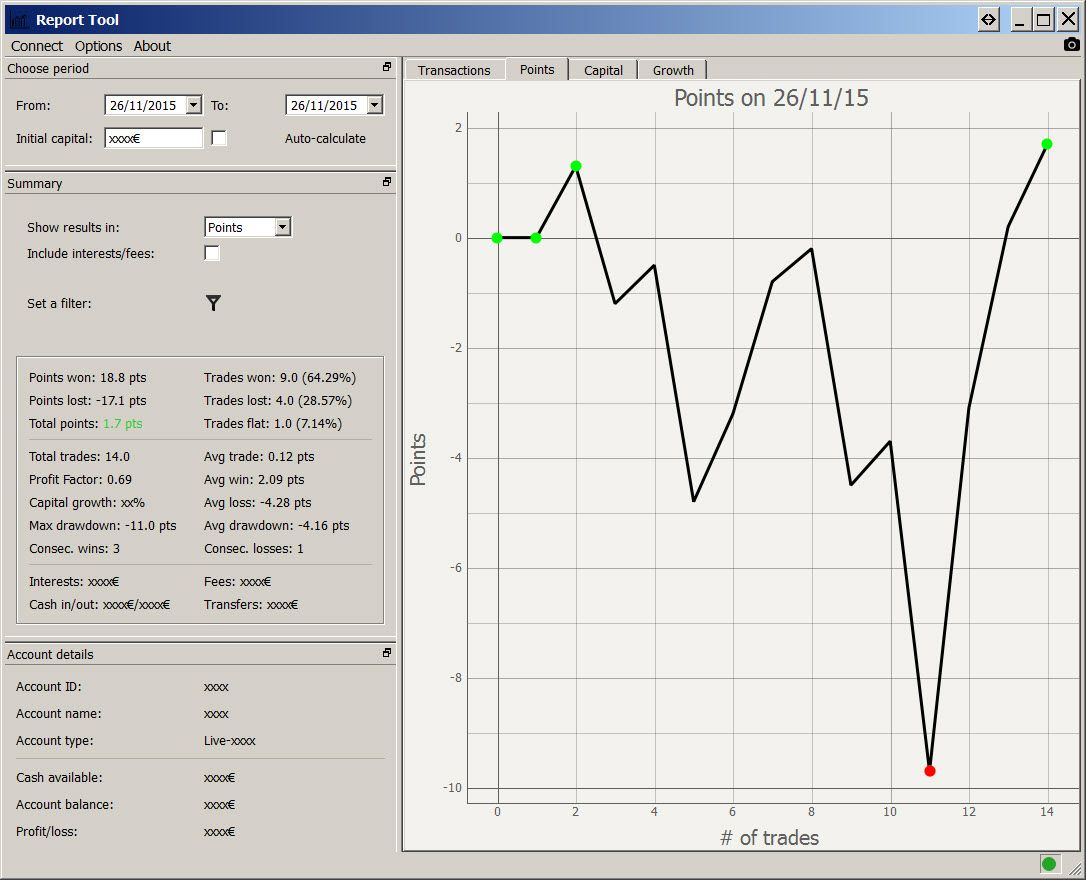Screen dimensions: 1086x880
Task: Click the green point at trade 1
Action: point(536,237)
